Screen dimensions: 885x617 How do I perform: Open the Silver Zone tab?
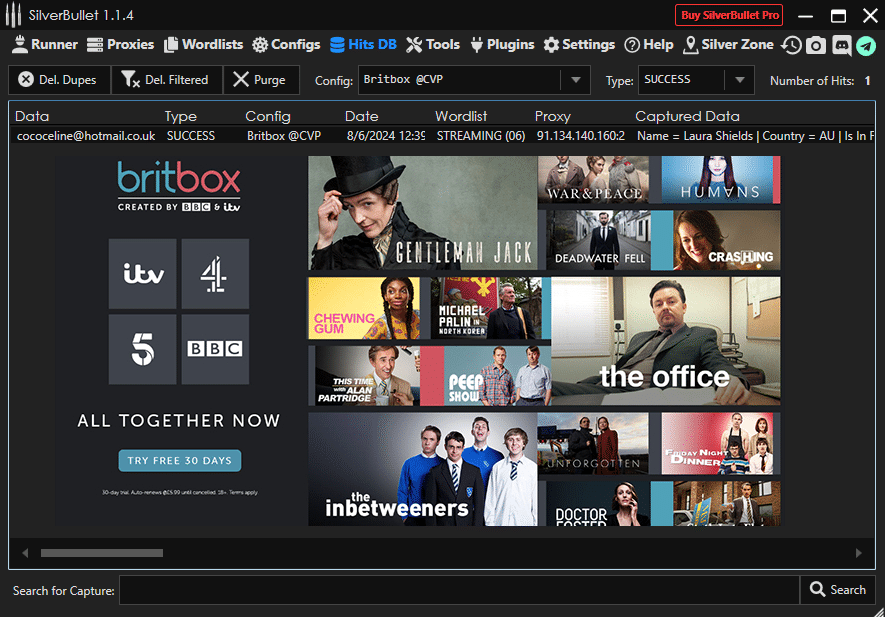[728, 45]
